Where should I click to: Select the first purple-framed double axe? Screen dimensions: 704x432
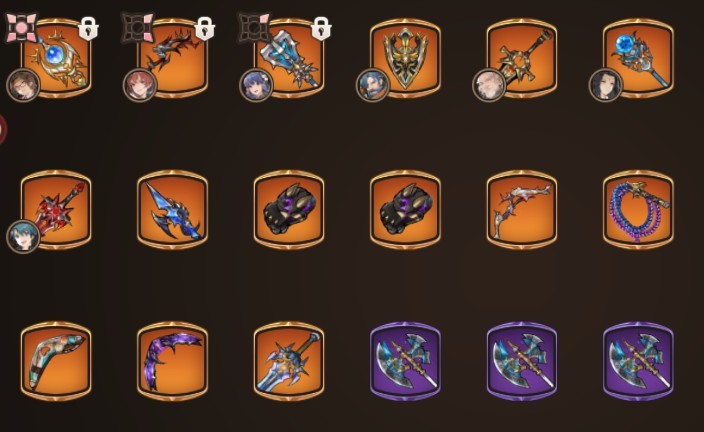pos(405,361)
